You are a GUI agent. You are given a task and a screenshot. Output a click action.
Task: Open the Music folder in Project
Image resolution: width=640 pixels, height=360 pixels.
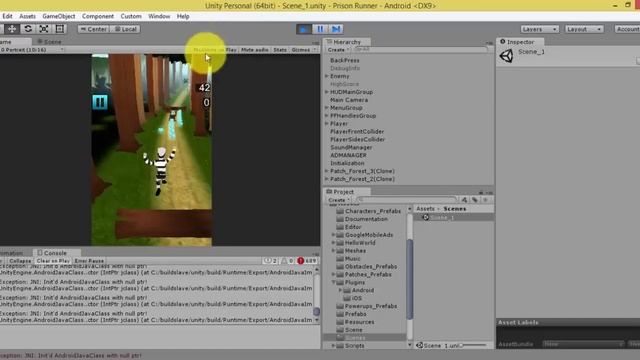pyautogui.click(x=349, y=259)
